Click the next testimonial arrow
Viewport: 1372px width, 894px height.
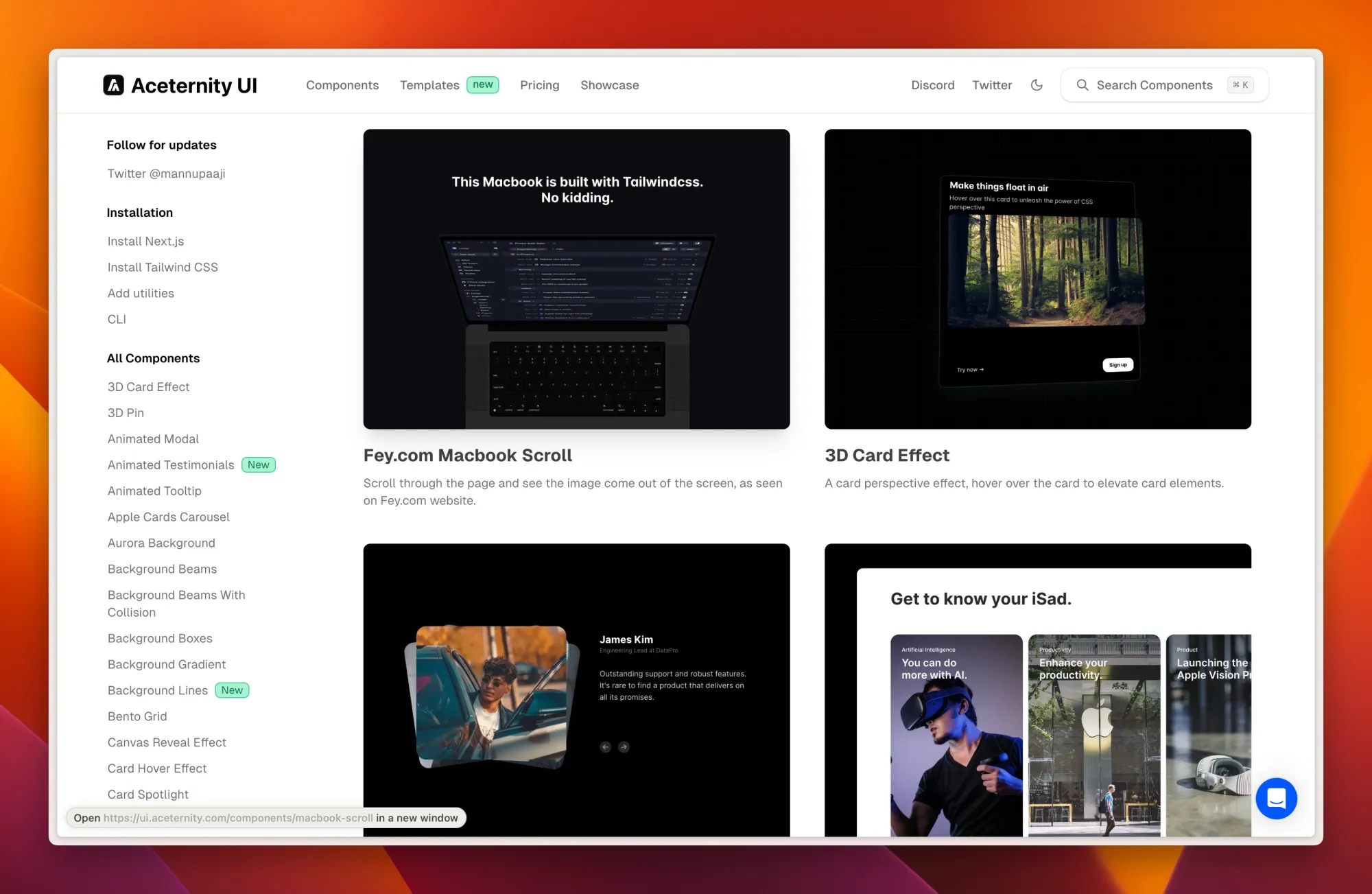point(624,747)
